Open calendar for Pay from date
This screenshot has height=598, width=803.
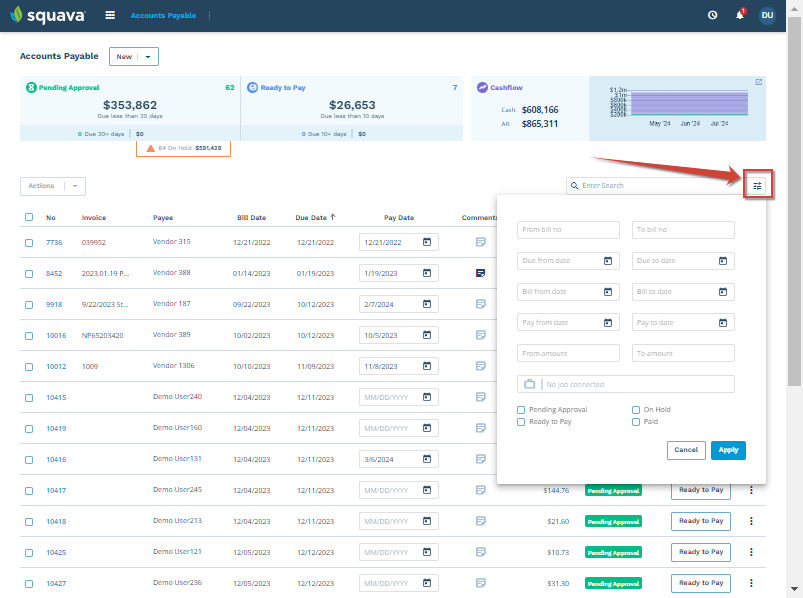608,323
